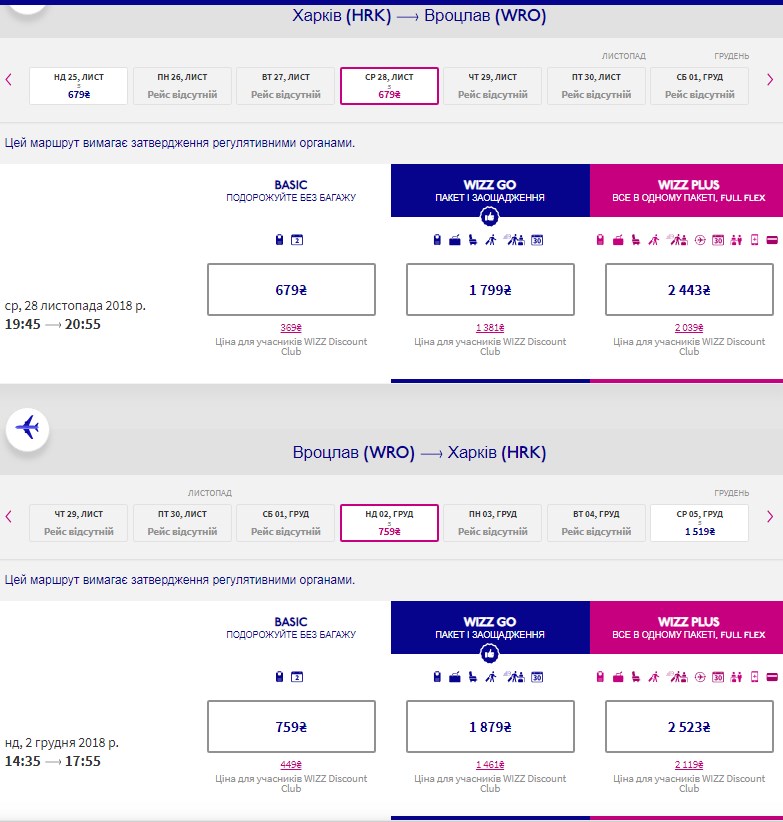Click the calendar icon in return BASIC fare
Screen dimensions: 783x822
coord(296,677)
